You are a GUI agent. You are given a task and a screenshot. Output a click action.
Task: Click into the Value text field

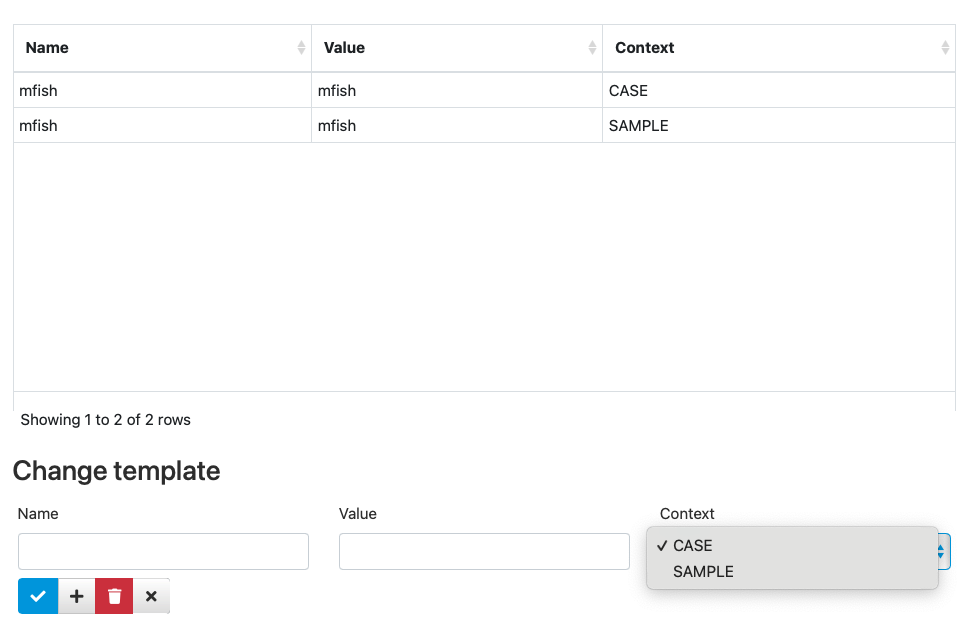pyautogui.click(x=484, y=551)
